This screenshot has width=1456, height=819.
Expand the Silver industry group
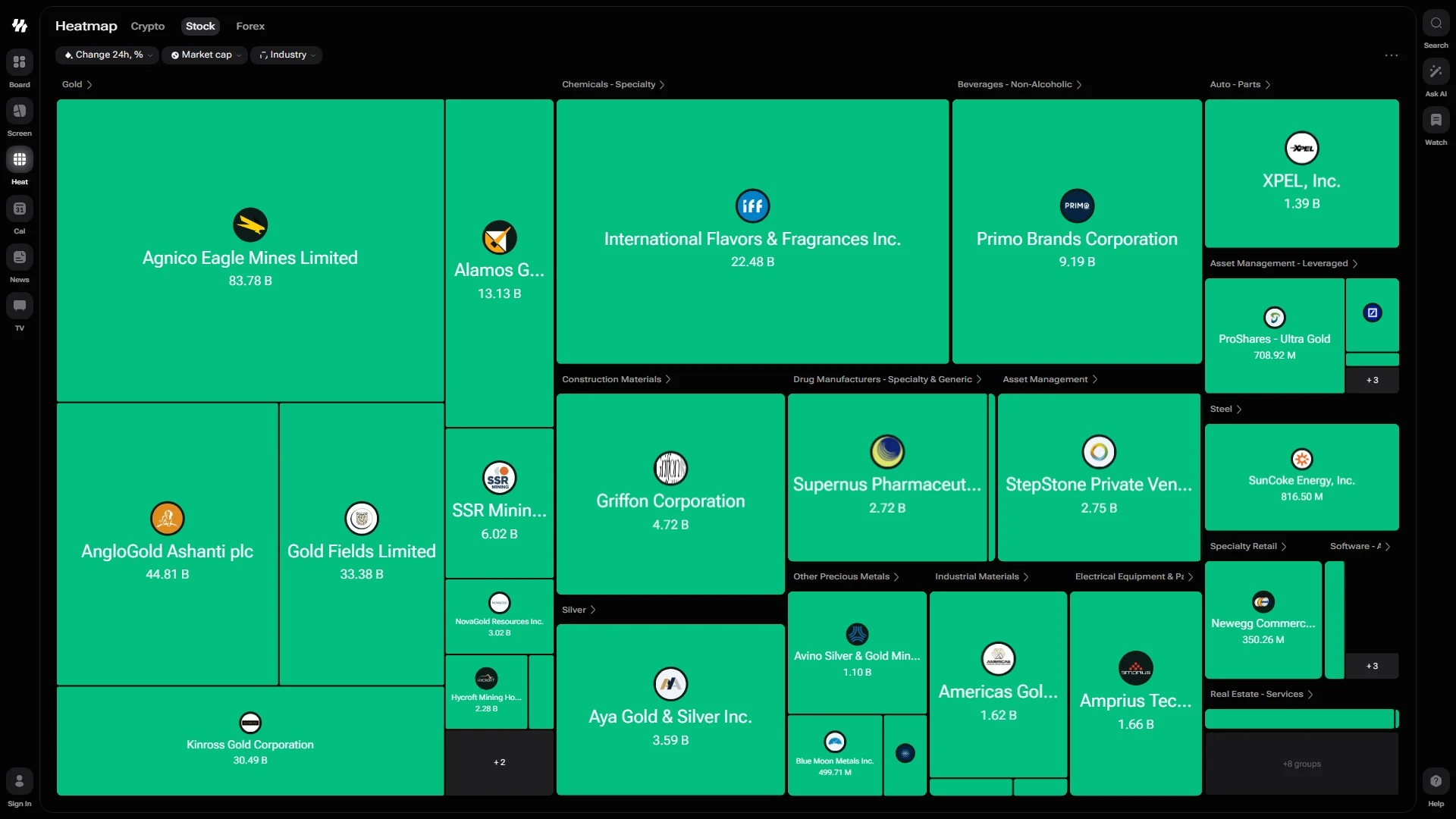[x=579, y=610]
